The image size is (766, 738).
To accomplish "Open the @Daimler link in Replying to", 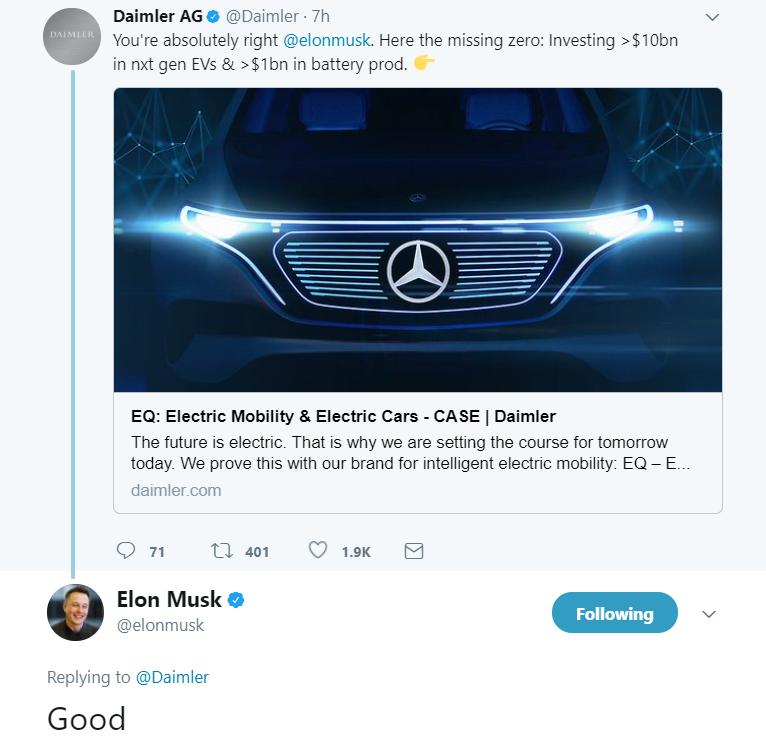I will click(x=172, y=677).
